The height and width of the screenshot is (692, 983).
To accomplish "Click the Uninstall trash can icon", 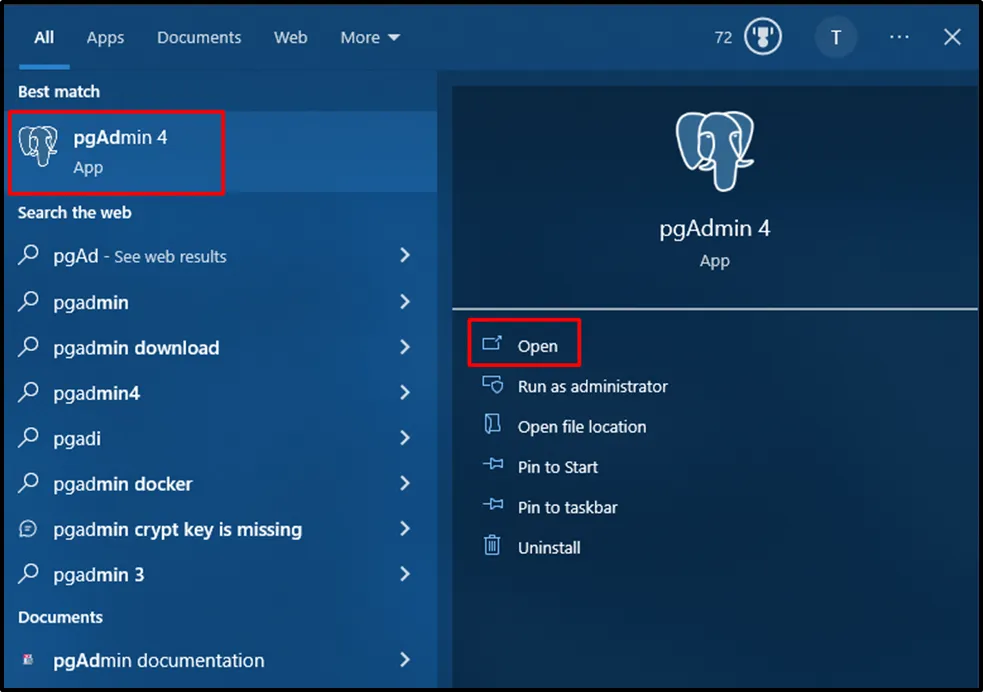I will coord(492,546).
